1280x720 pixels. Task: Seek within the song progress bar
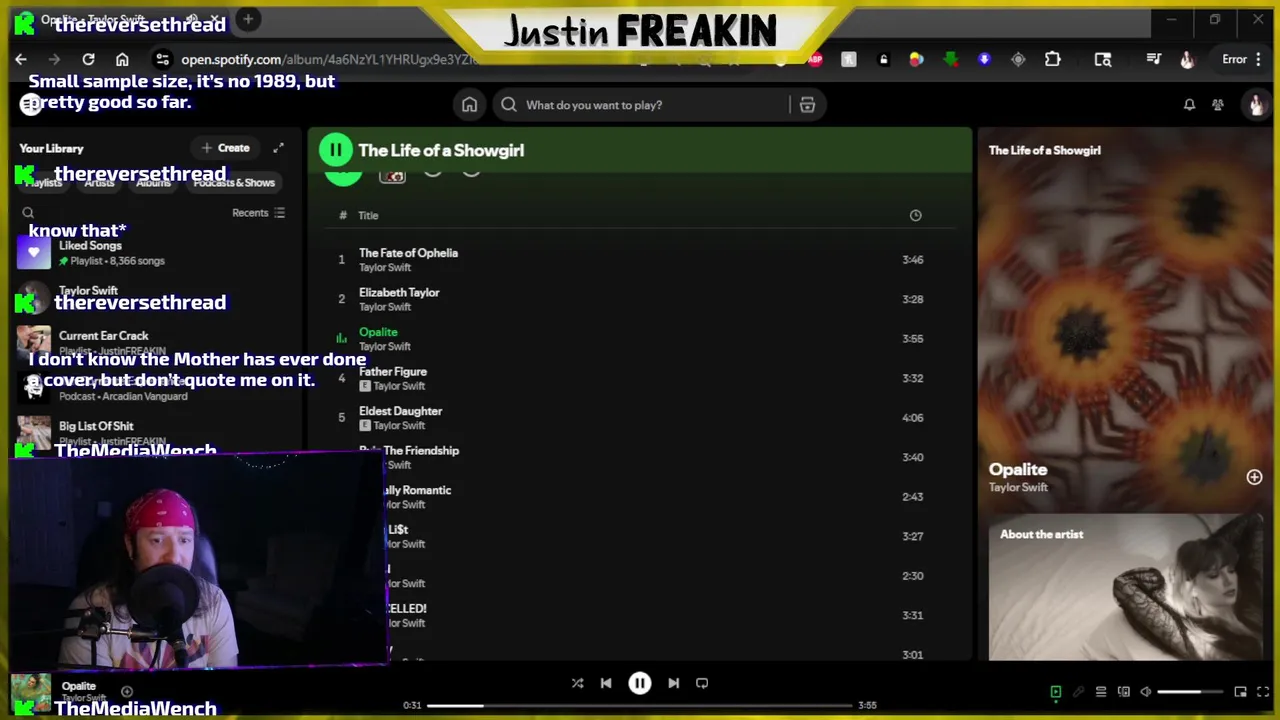(640, 705)
